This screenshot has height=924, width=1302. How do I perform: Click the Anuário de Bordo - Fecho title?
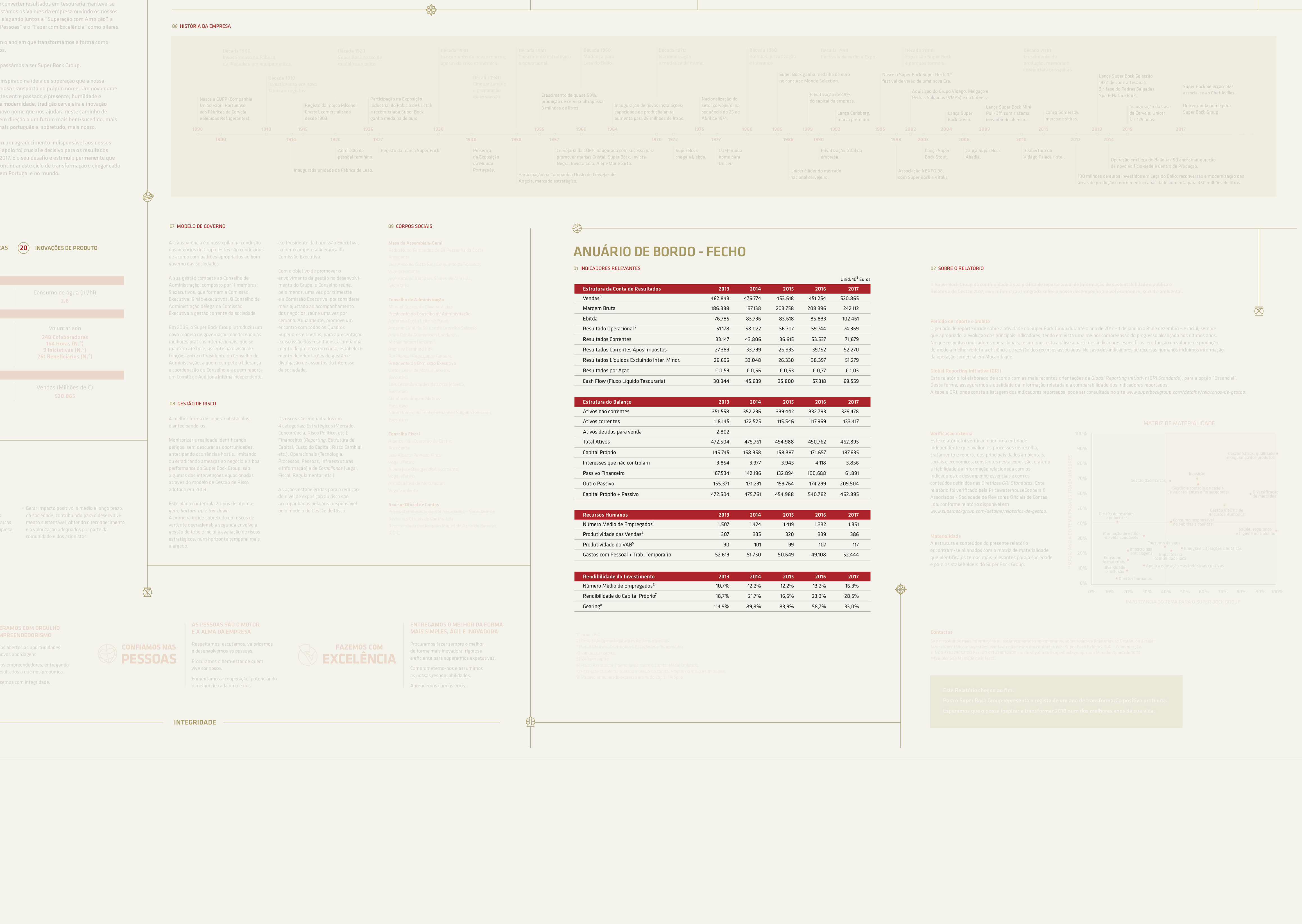659,251
